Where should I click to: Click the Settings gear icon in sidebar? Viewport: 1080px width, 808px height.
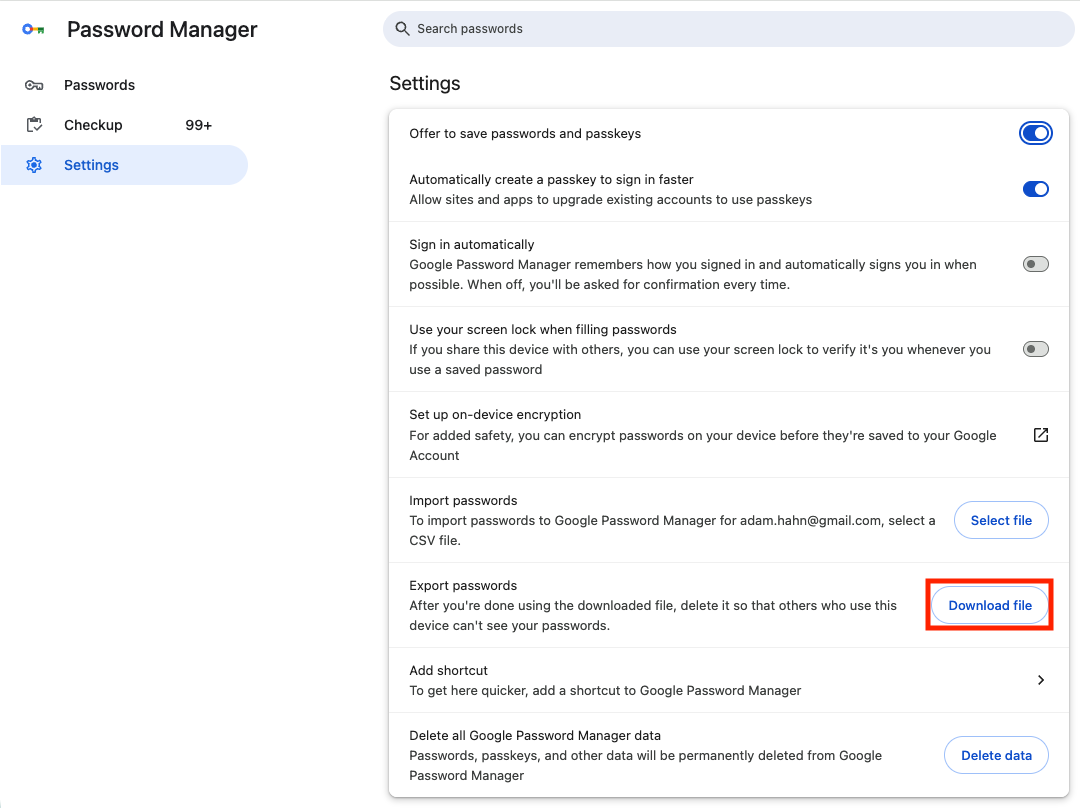coord(34,165)
